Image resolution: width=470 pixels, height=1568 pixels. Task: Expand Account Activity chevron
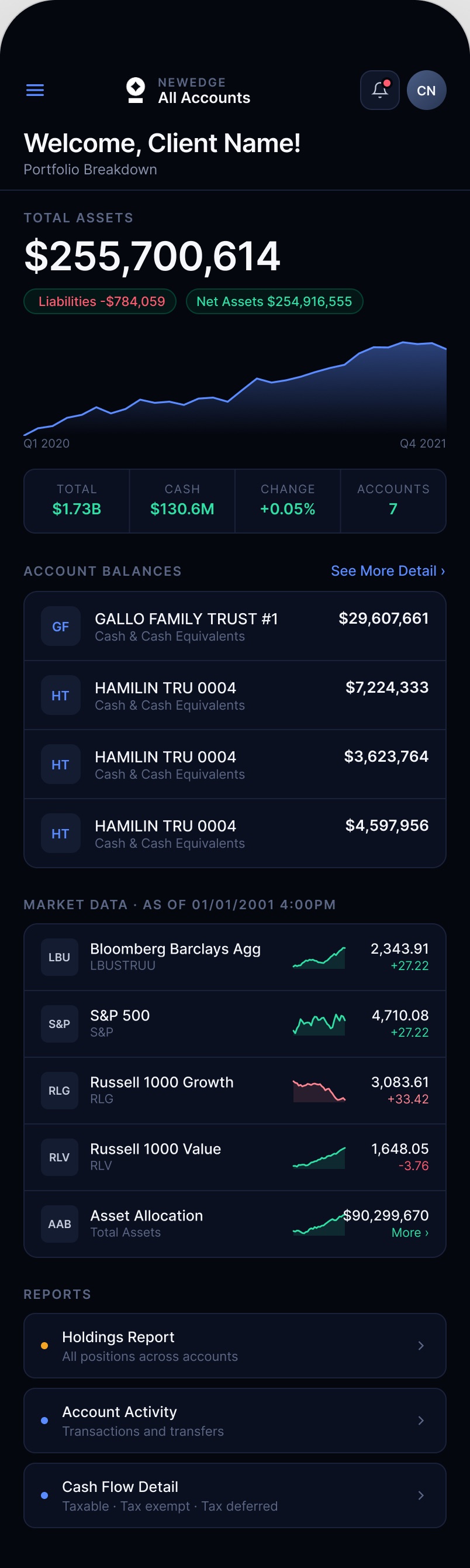point(421,1420)
